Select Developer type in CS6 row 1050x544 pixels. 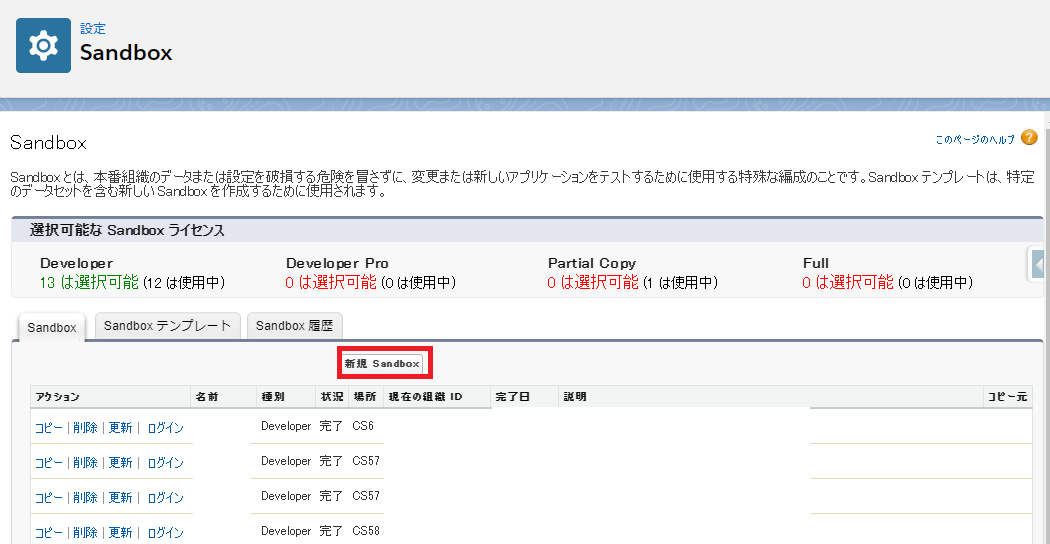[x=286, y=426]
